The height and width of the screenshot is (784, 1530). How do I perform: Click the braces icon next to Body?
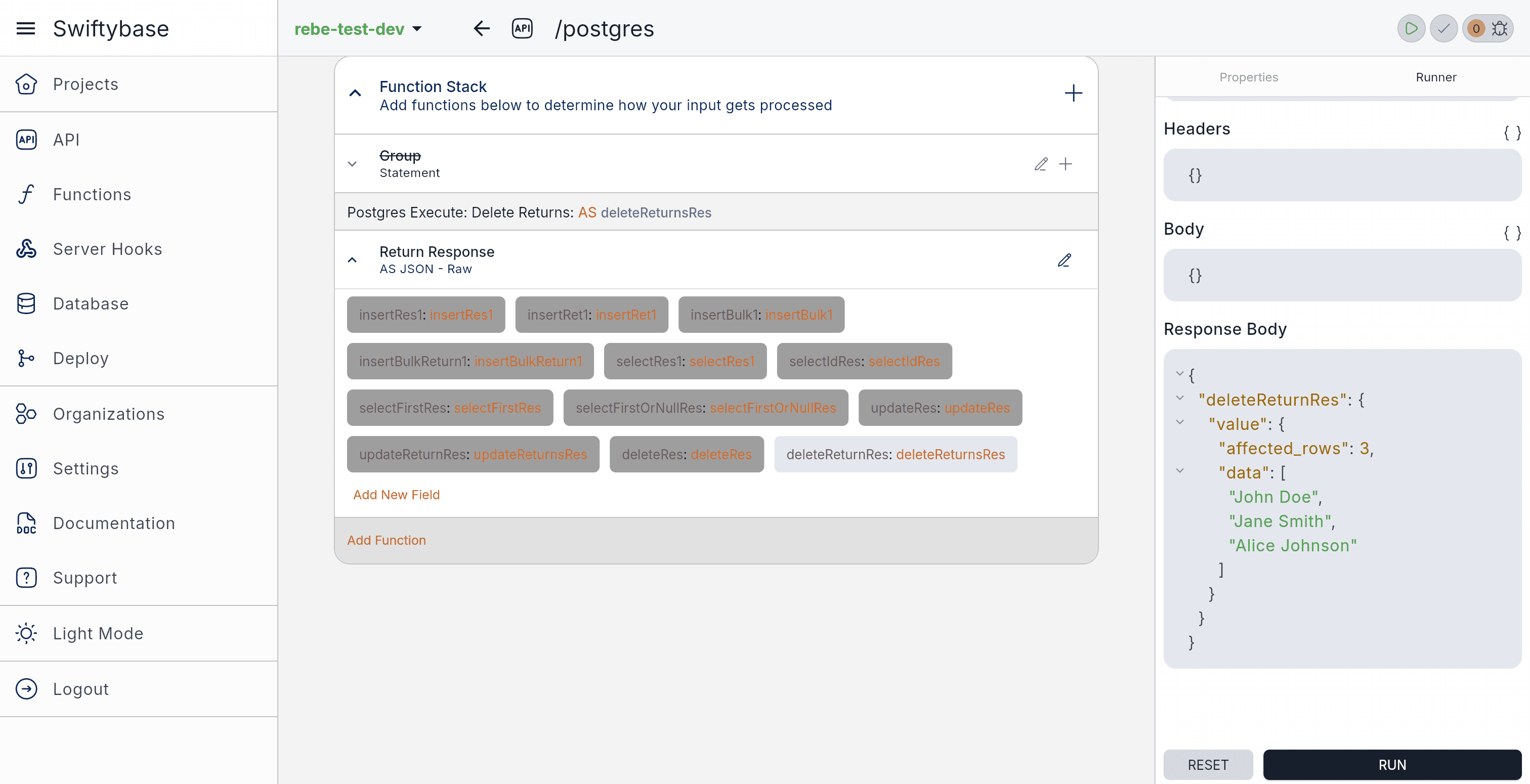[x=1512, y=233]
